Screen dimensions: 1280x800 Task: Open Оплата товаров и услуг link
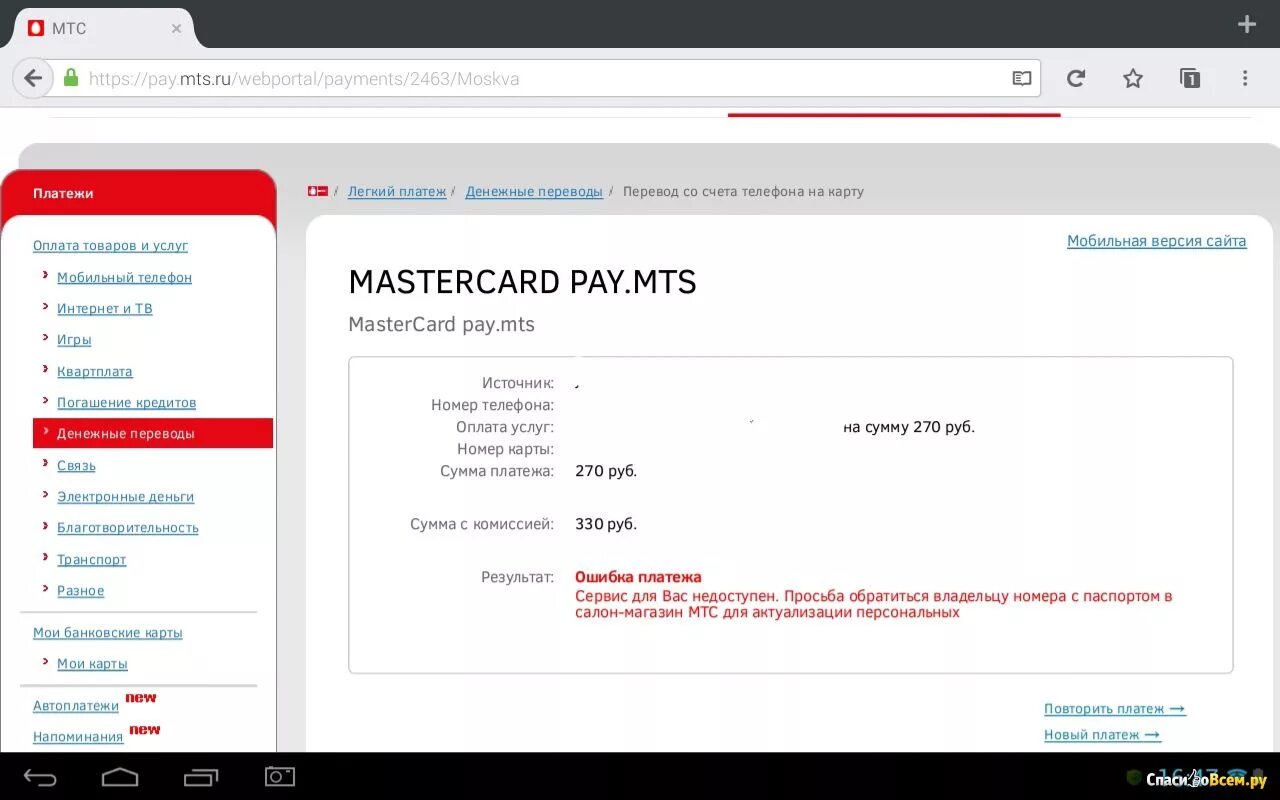[x=110, y=245]
